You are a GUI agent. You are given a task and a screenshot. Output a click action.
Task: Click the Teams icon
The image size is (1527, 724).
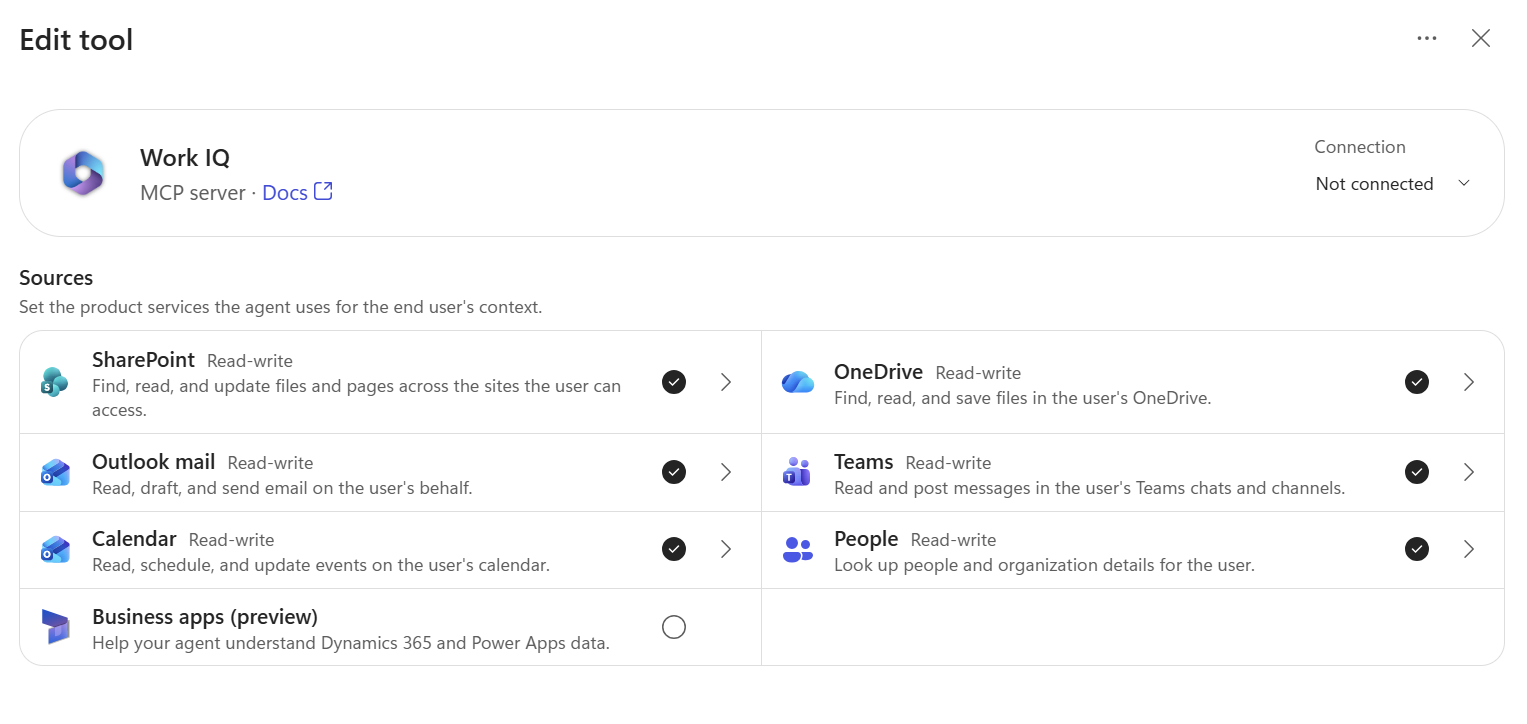797,472
